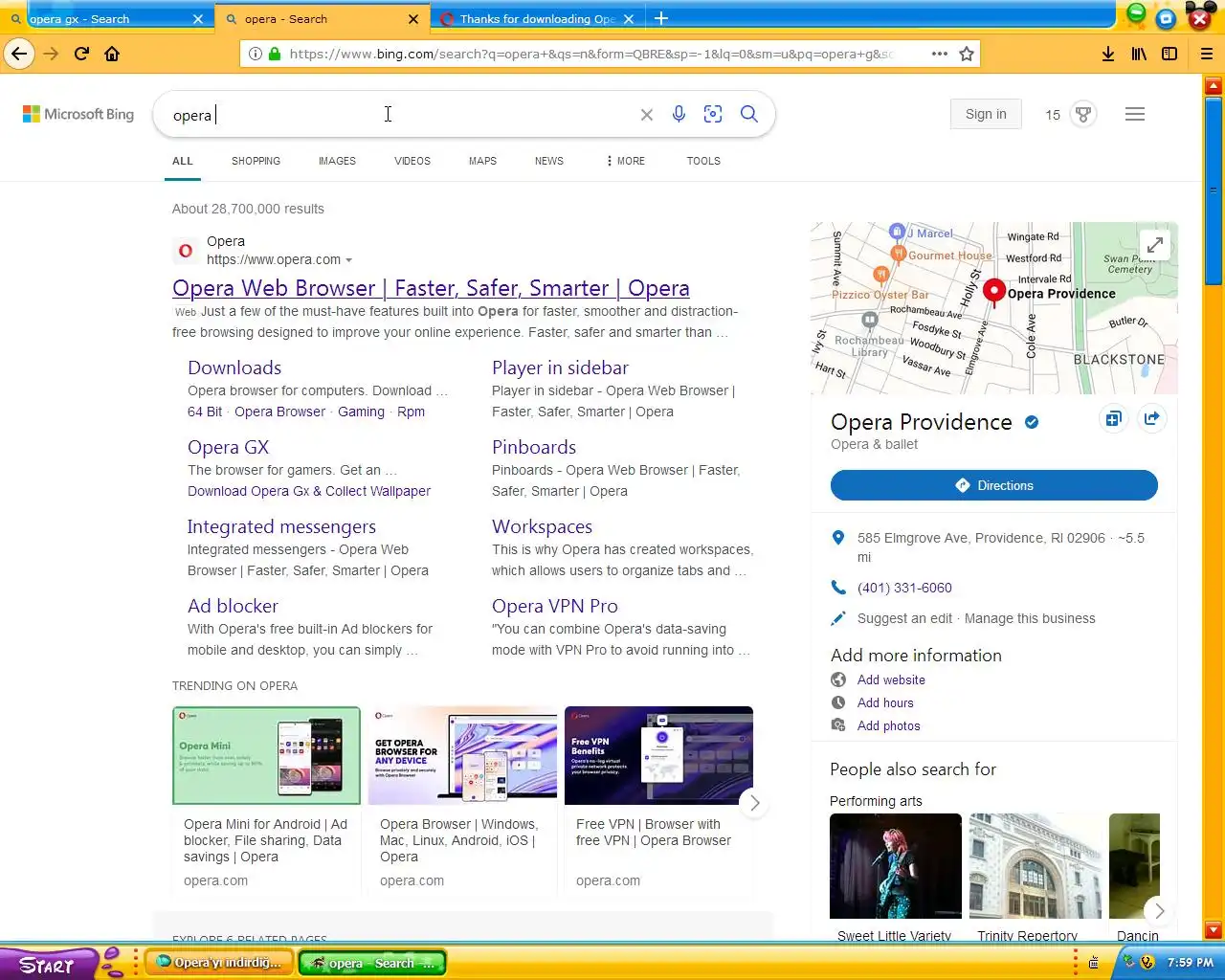Click Add hours link
Viewport: 1225px width, 980px height.
point(885,702)
